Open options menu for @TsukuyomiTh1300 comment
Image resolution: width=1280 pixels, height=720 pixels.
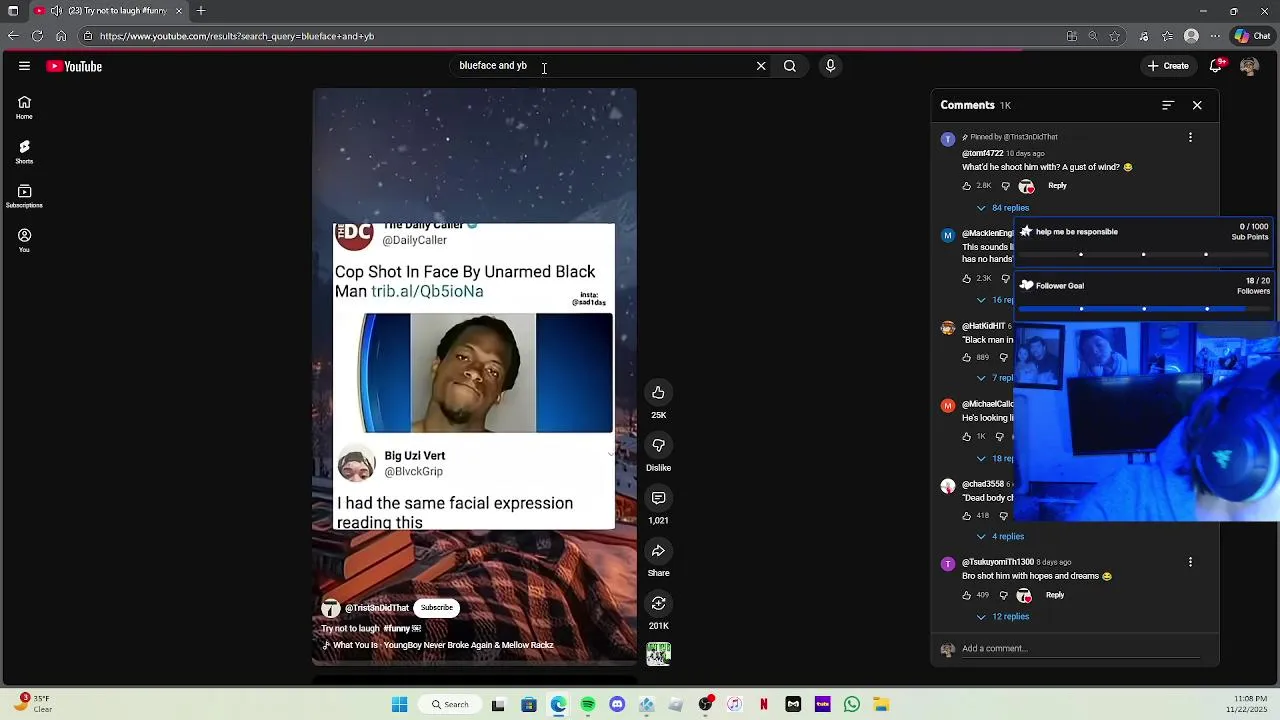tap(1190, 562)
